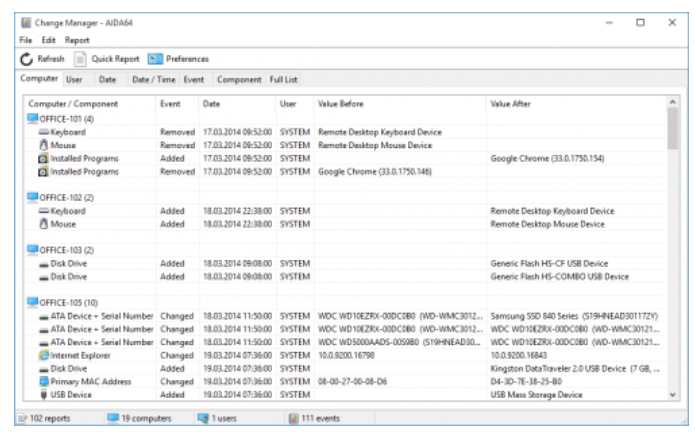Select the OFFICE-101 computer icon
Screen dimensions: 695x432
pos(32,118)
